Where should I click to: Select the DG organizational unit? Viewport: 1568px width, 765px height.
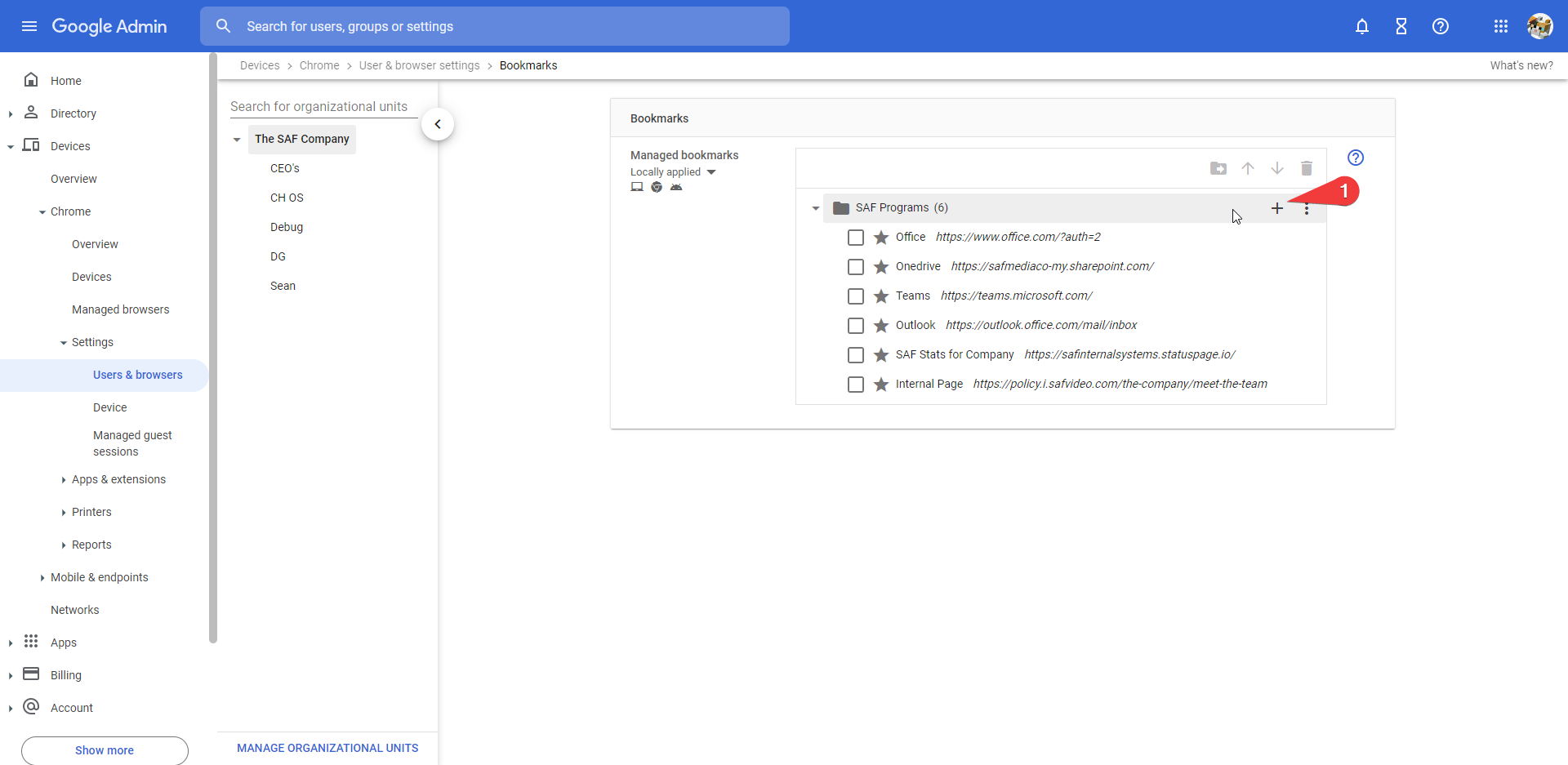pyautogui.click(x=278, y=256)
